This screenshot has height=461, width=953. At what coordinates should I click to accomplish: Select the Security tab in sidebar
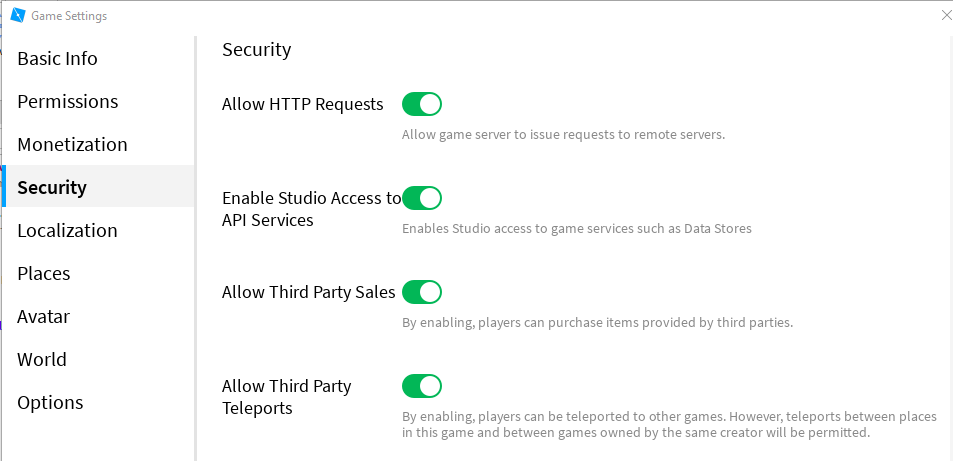pos(52,187)
